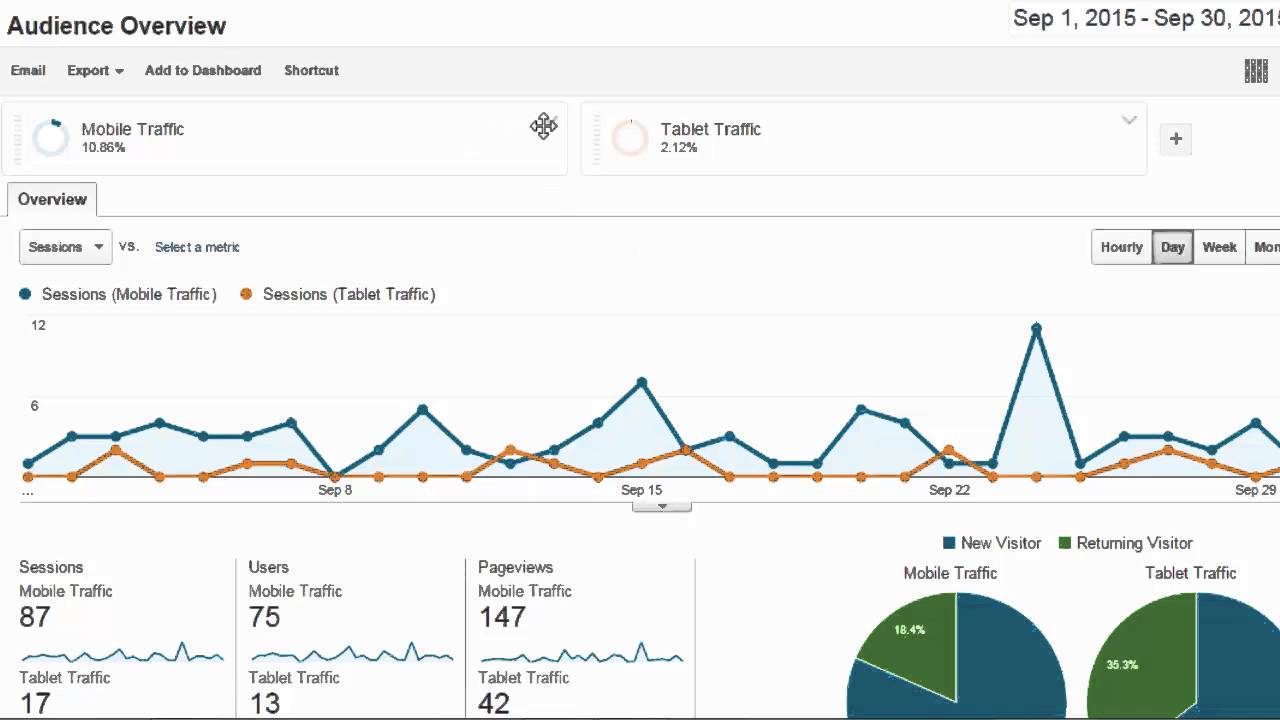Create a Shortcut for this report
Viewport: 1280px width, 720px height.
click(x=311, y=70)
